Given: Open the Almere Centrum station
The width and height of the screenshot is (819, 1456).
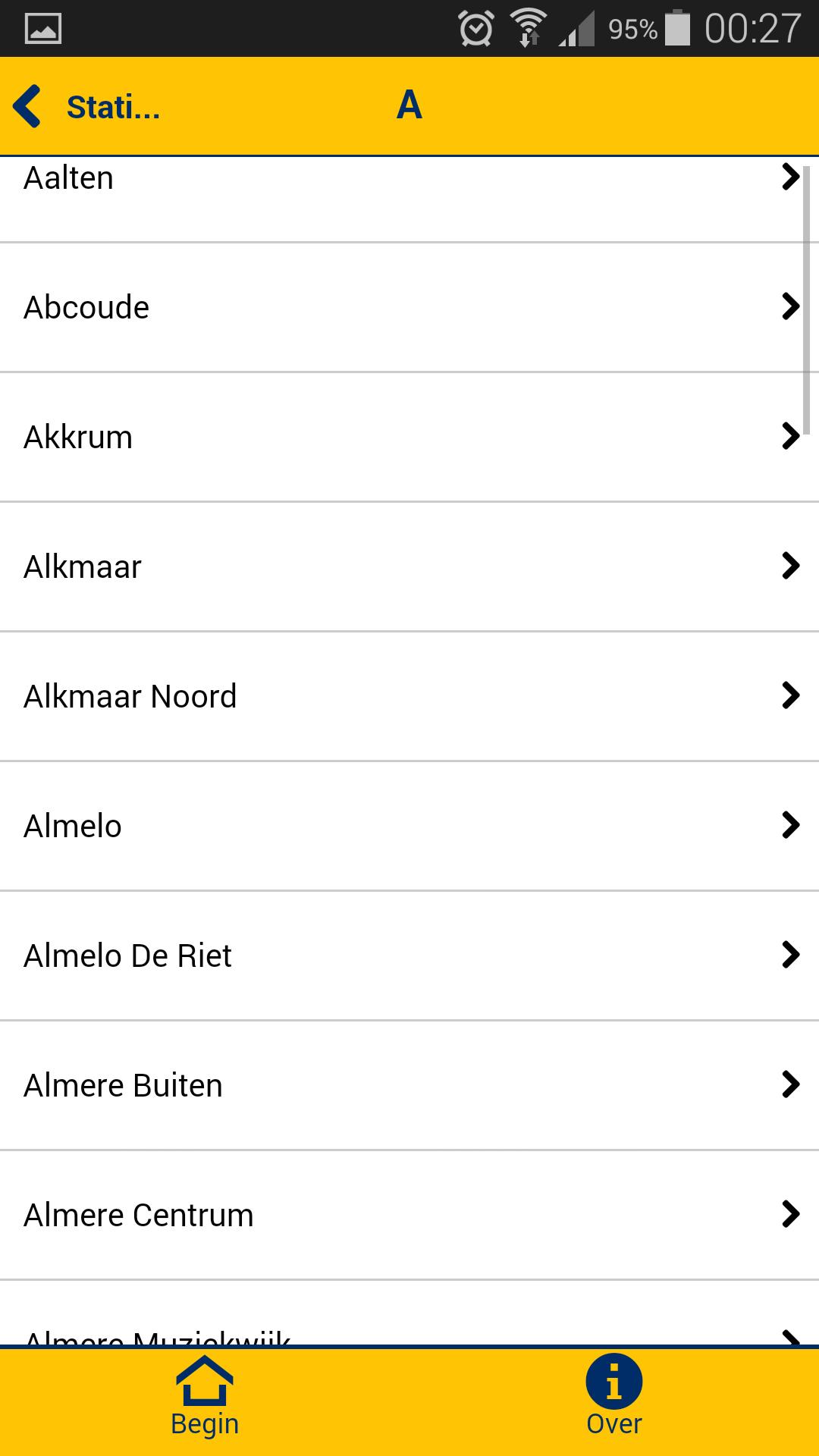Looking at the screenshot, I should coord(138,1216).
